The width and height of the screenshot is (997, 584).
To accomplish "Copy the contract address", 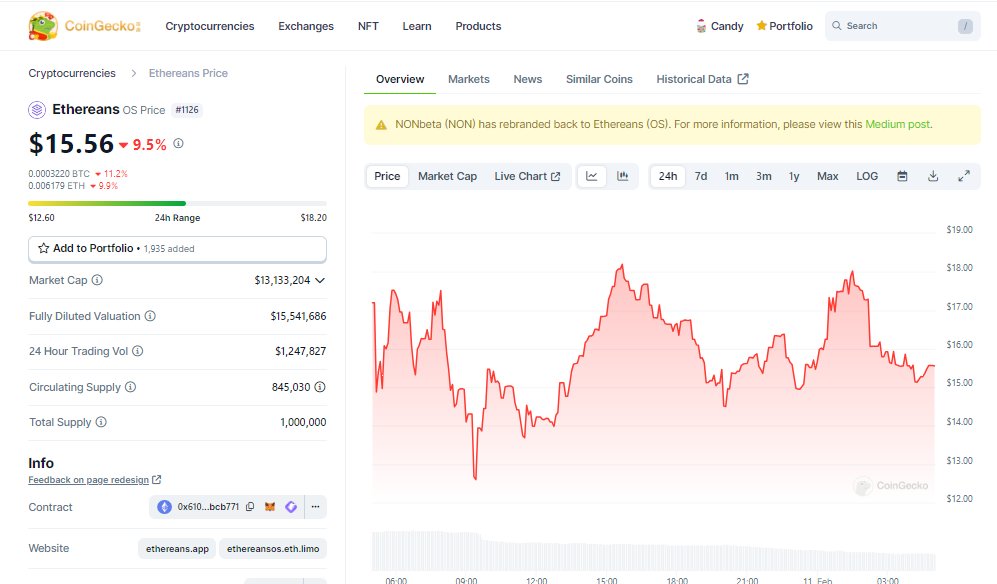I will (250, 507).
